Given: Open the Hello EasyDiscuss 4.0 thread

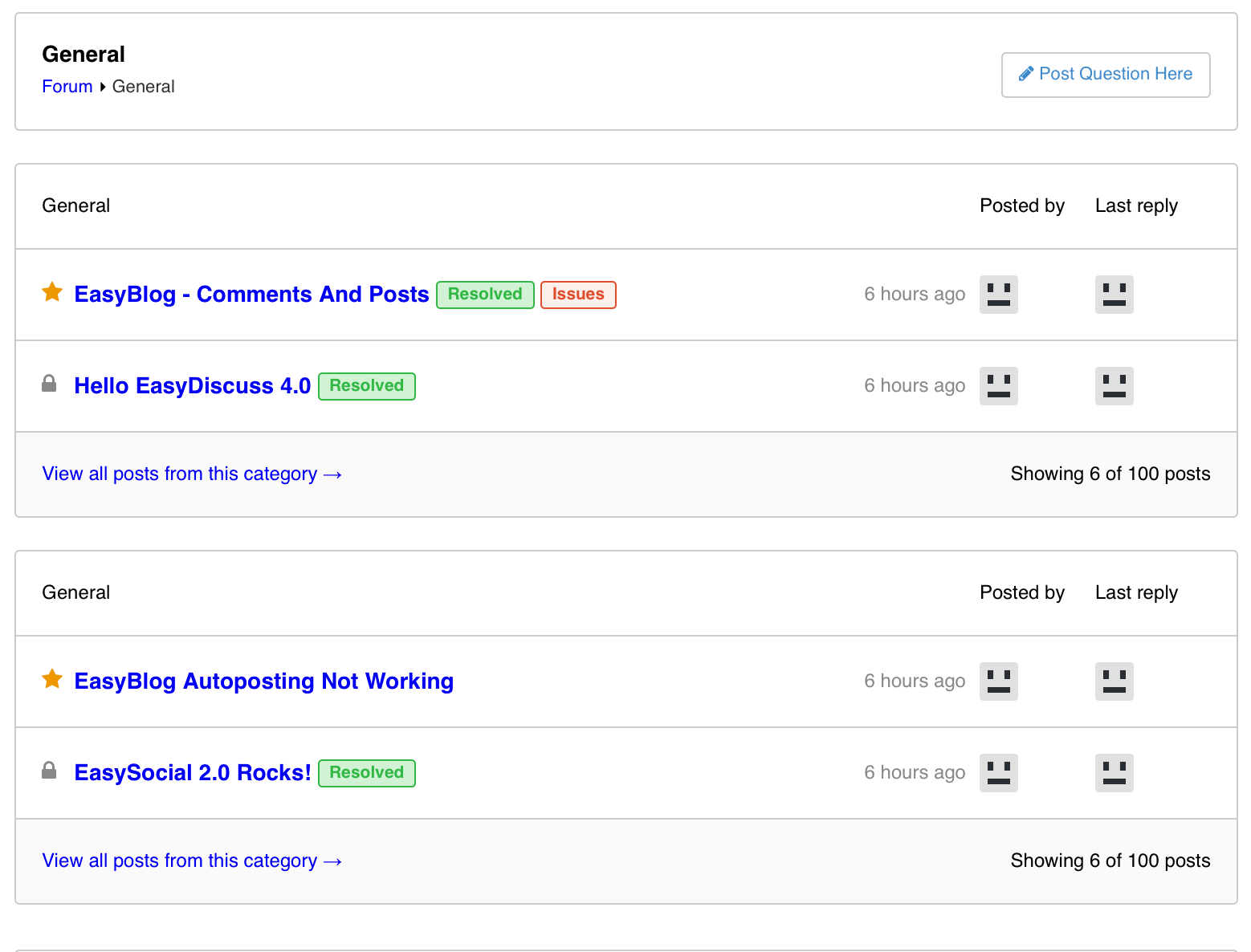Looking at the screenshot, I should [x=192, y=386].
